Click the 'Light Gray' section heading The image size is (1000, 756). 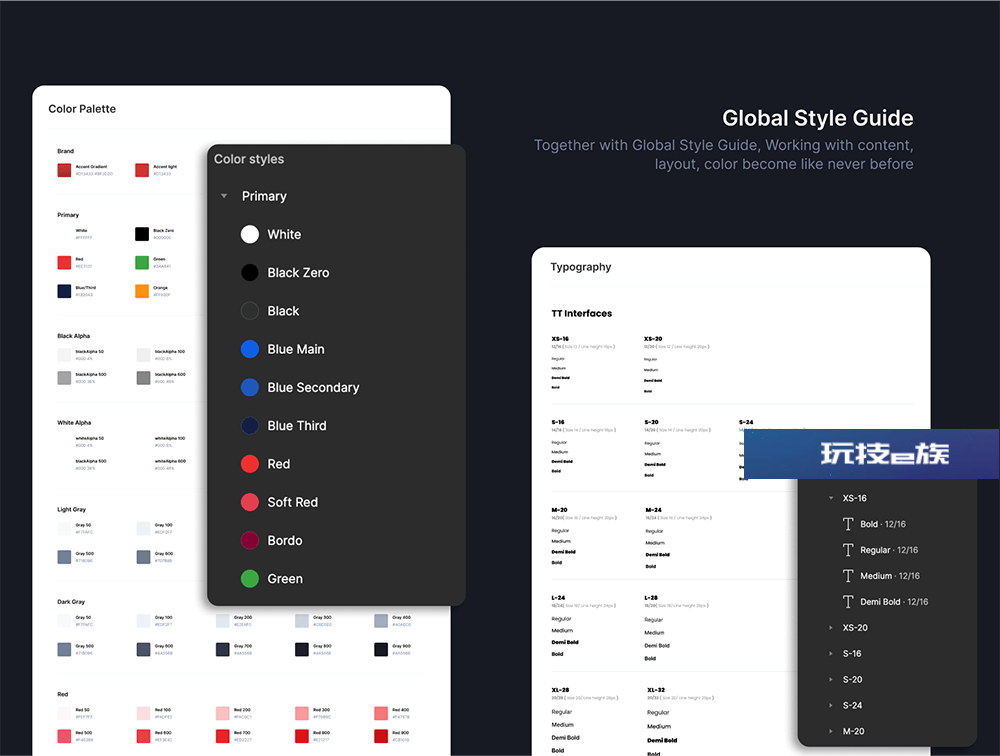[71, 510]
